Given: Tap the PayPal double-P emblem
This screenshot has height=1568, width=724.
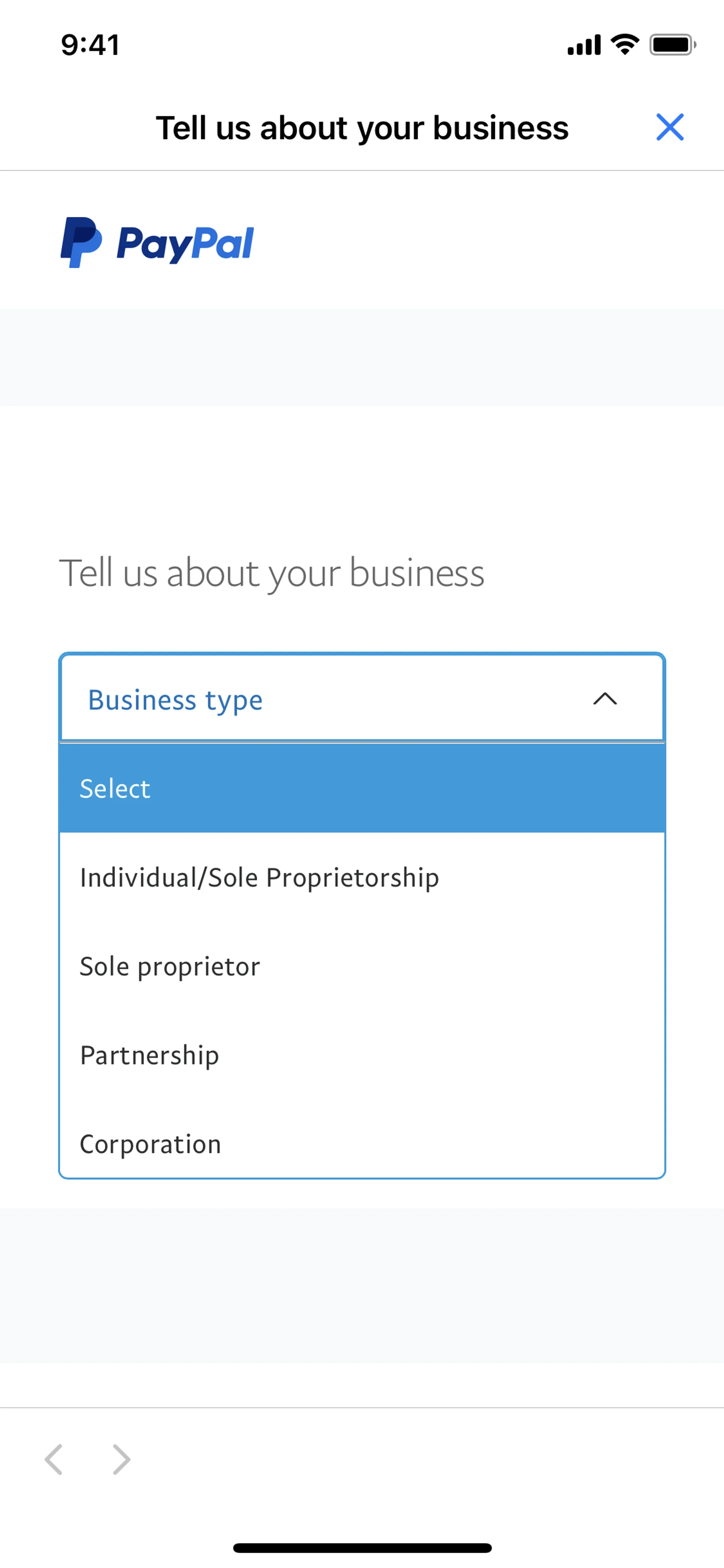Looking at the screenshot, I should tap(80, 242).
